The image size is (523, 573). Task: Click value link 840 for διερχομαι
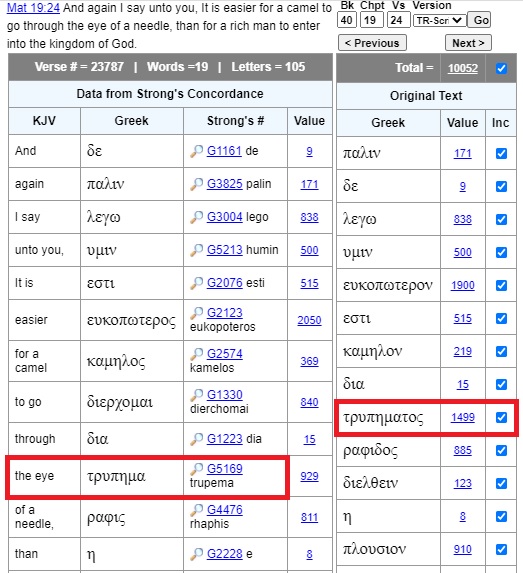click(309, 402)
